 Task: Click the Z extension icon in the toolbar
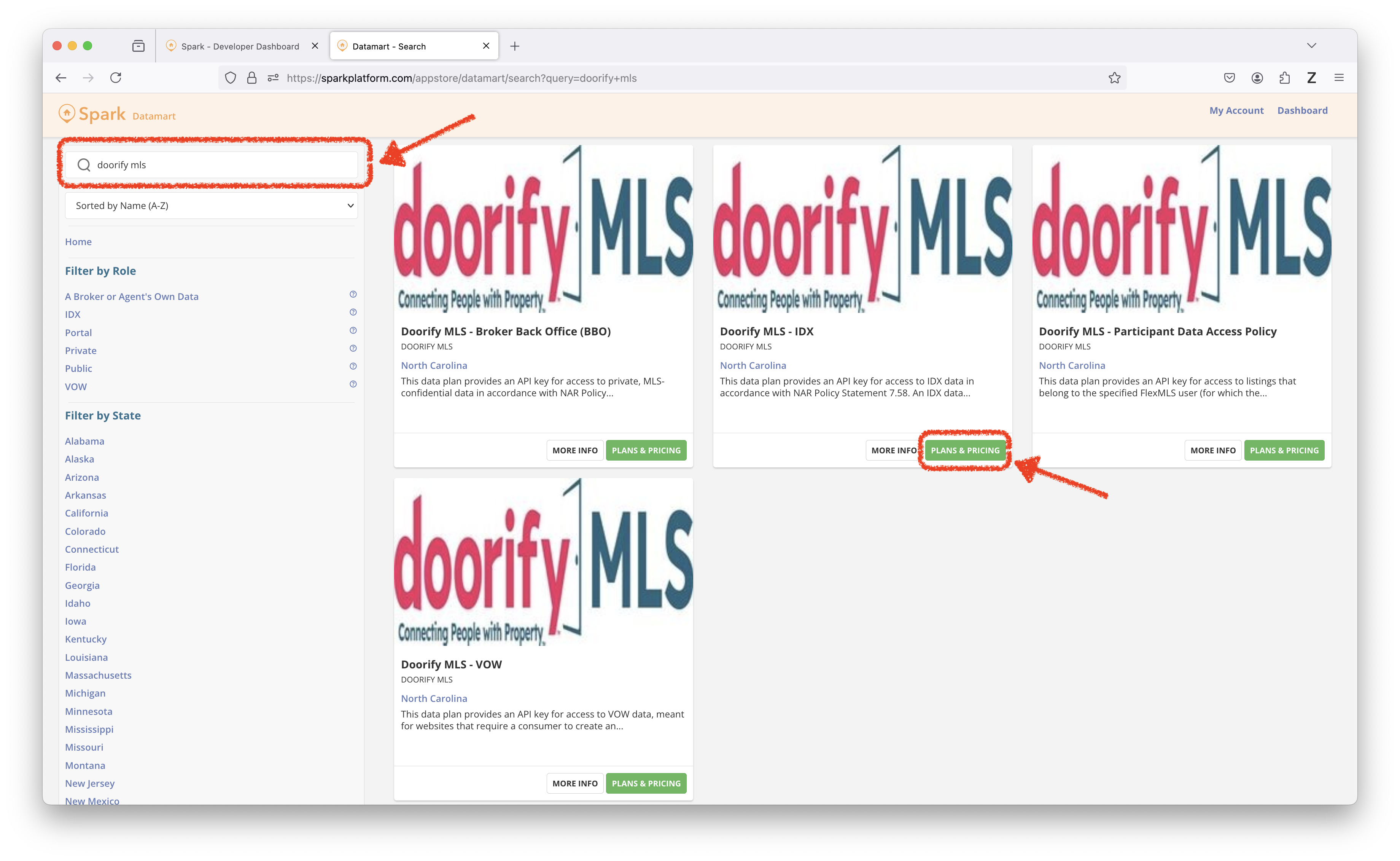click(1312, 78)
